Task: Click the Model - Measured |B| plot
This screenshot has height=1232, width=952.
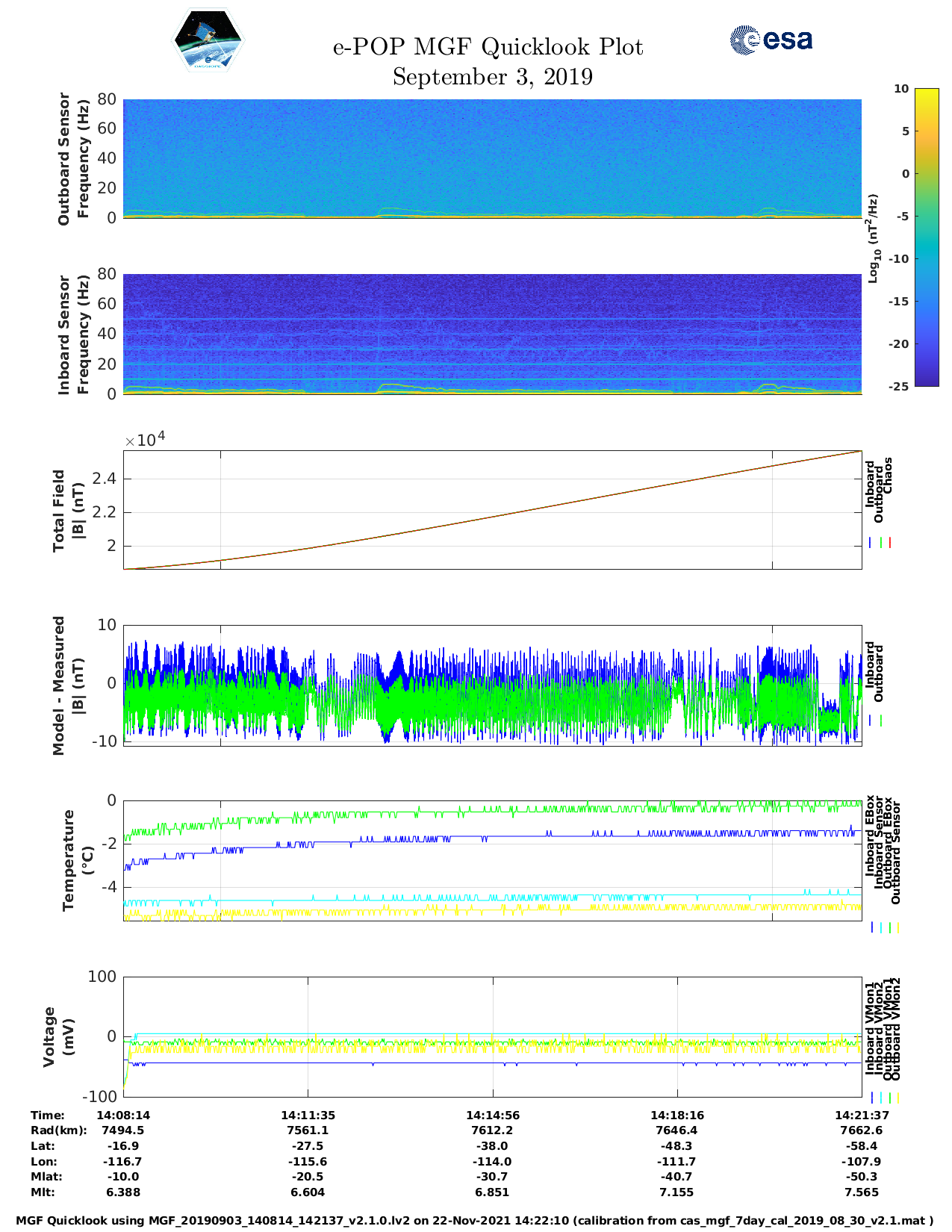Action: [x=492, y=685]
